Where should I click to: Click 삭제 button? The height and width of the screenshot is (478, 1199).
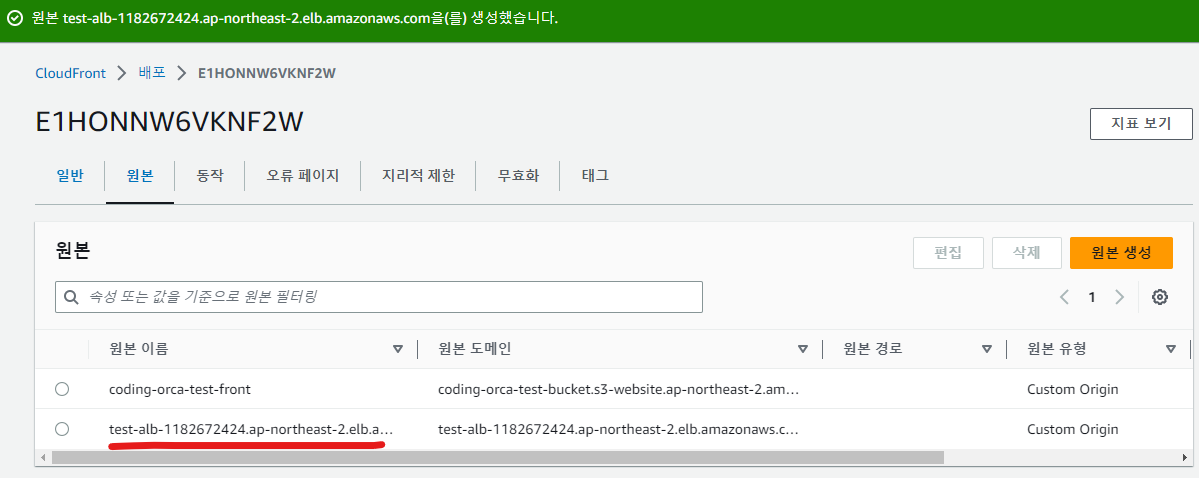click(1027, 253)
